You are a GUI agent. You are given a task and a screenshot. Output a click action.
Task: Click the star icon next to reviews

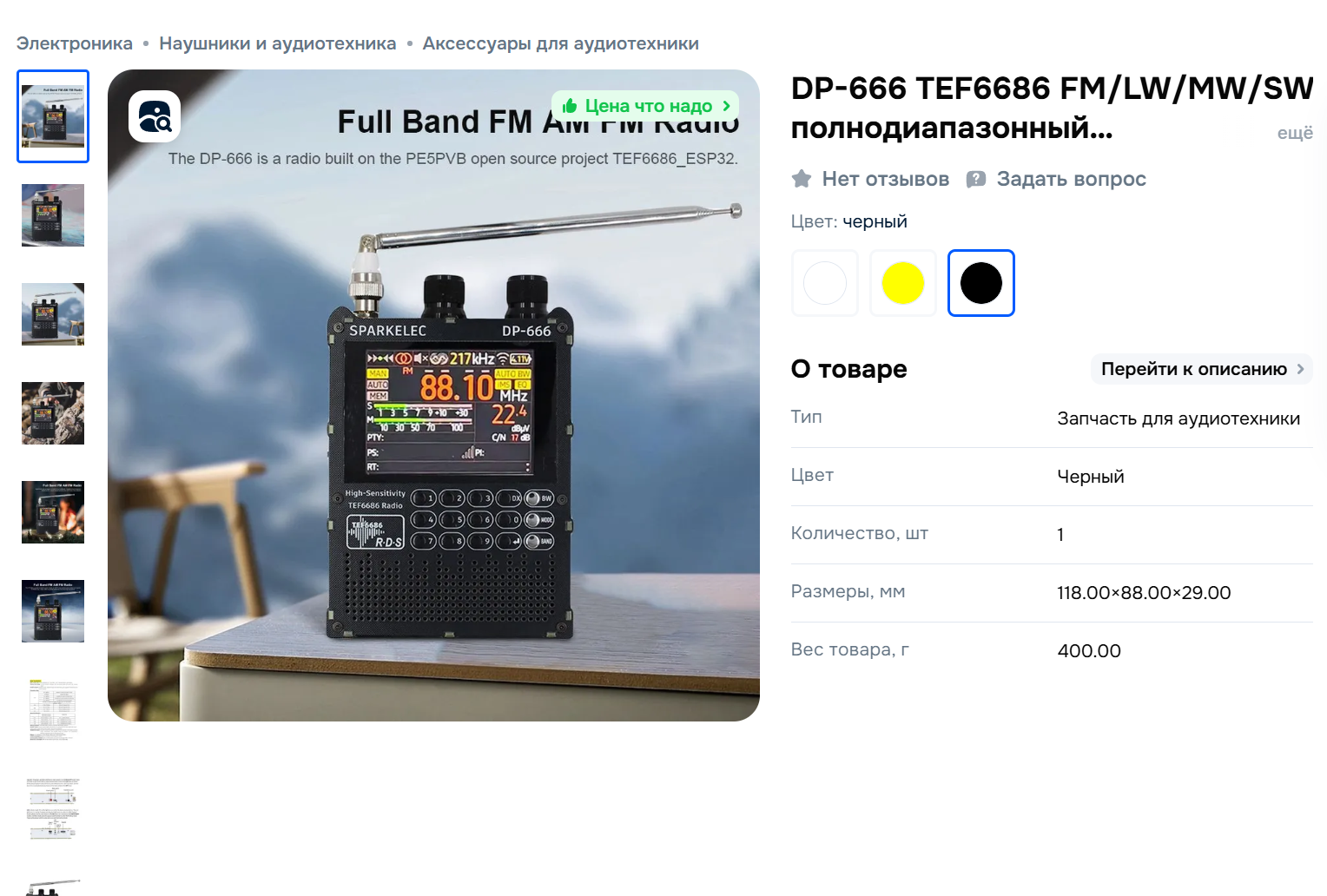pyautogui.click(x=802, y=179)
